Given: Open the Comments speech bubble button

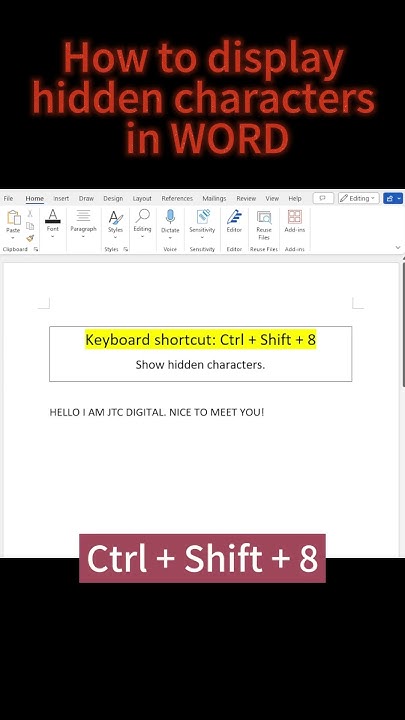Looking at the screenshot, I should point(323,198).
